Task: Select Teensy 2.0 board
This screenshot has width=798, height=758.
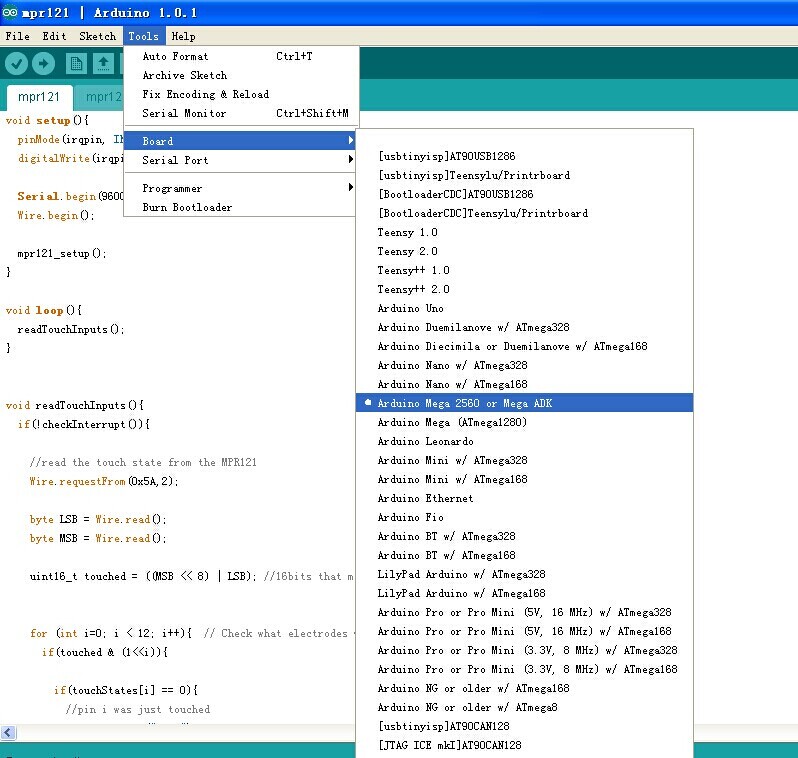Action: click(524, 251)
